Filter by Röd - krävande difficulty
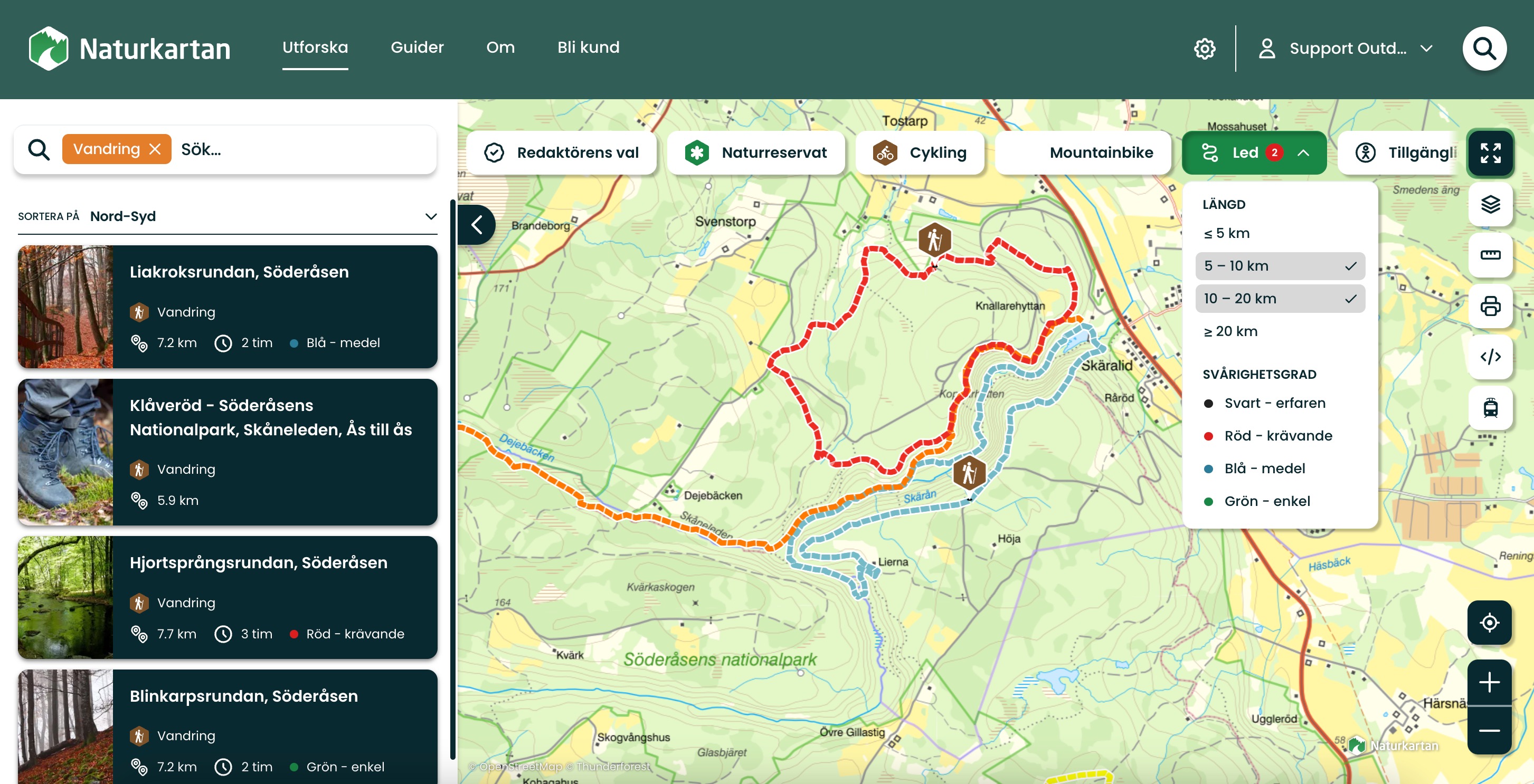 point(1268,436)
